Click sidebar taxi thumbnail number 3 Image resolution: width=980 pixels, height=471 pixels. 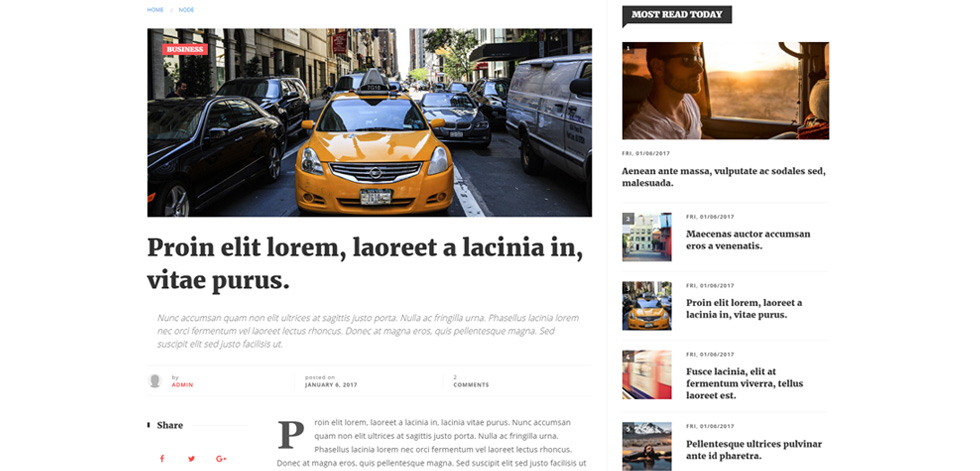647,305
